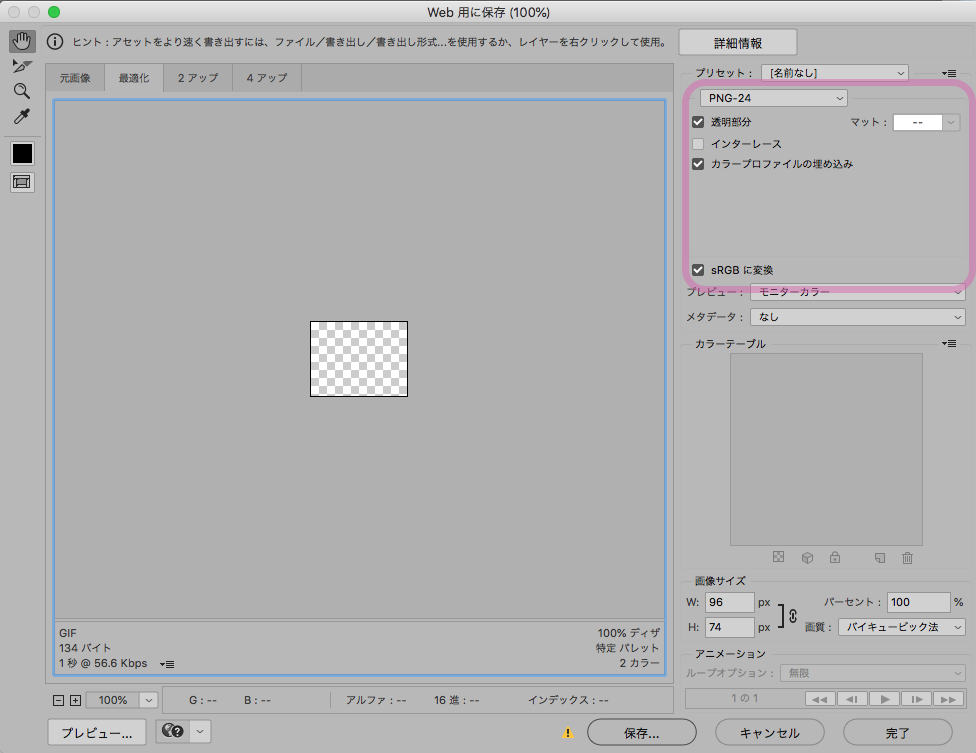Open the color table options menu icon

pos(949,344)
